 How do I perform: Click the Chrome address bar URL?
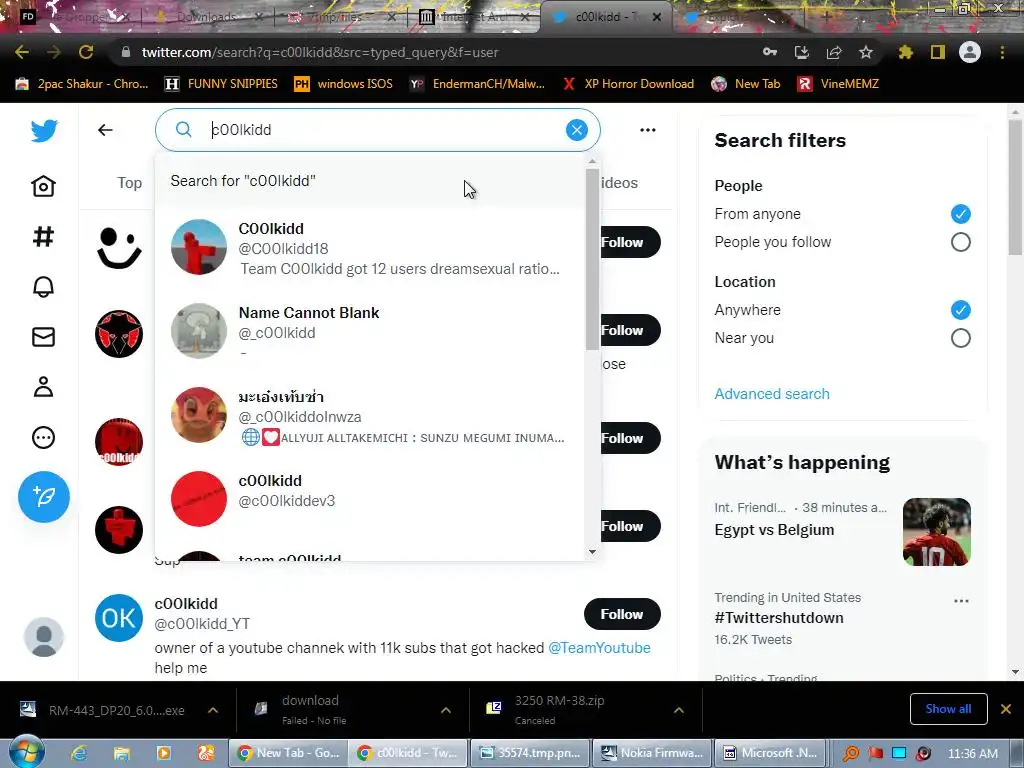tap(320, 52)
